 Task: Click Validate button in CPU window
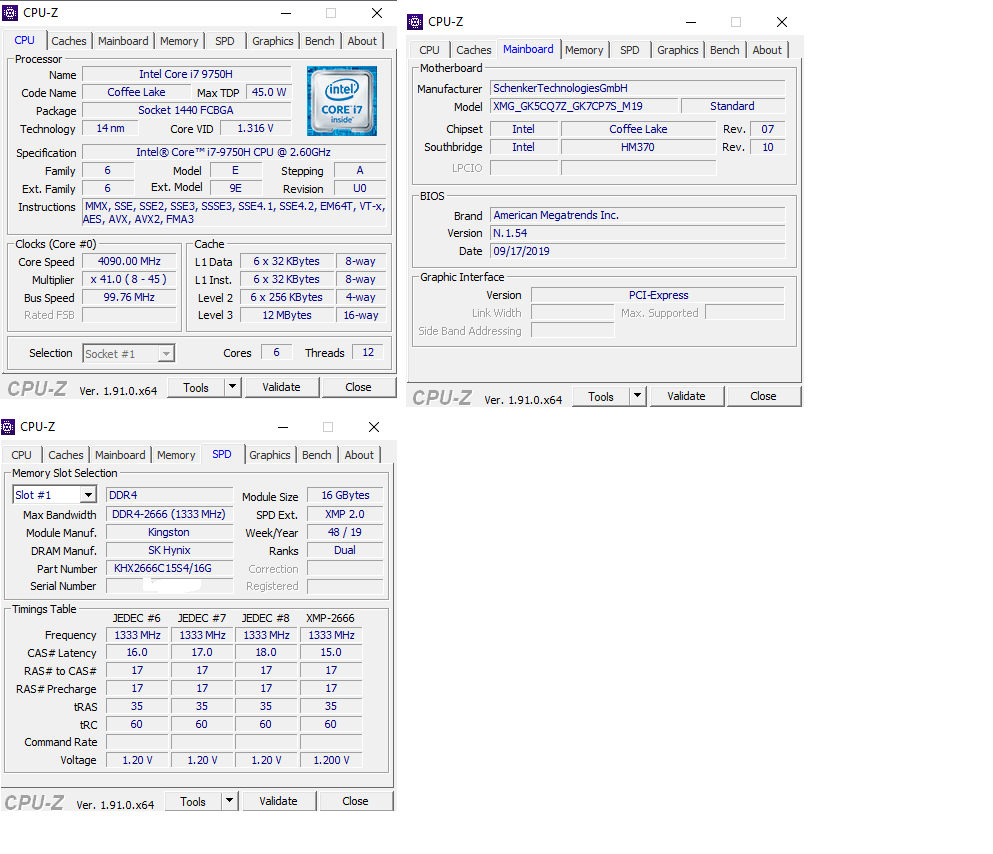pos(281,387)
